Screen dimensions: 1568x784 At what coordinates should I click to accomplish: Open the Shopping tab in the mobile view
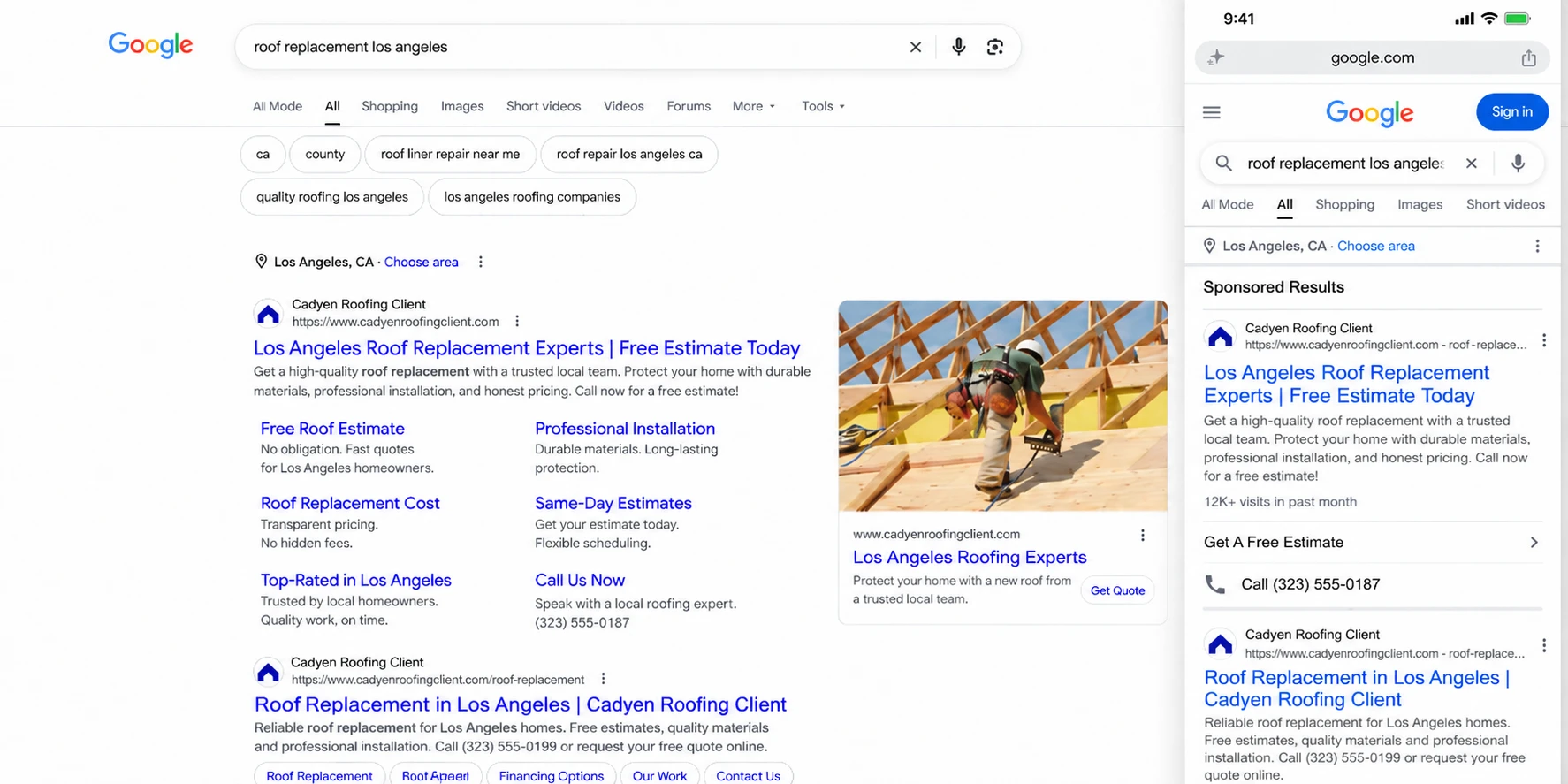coord(1345,204)
